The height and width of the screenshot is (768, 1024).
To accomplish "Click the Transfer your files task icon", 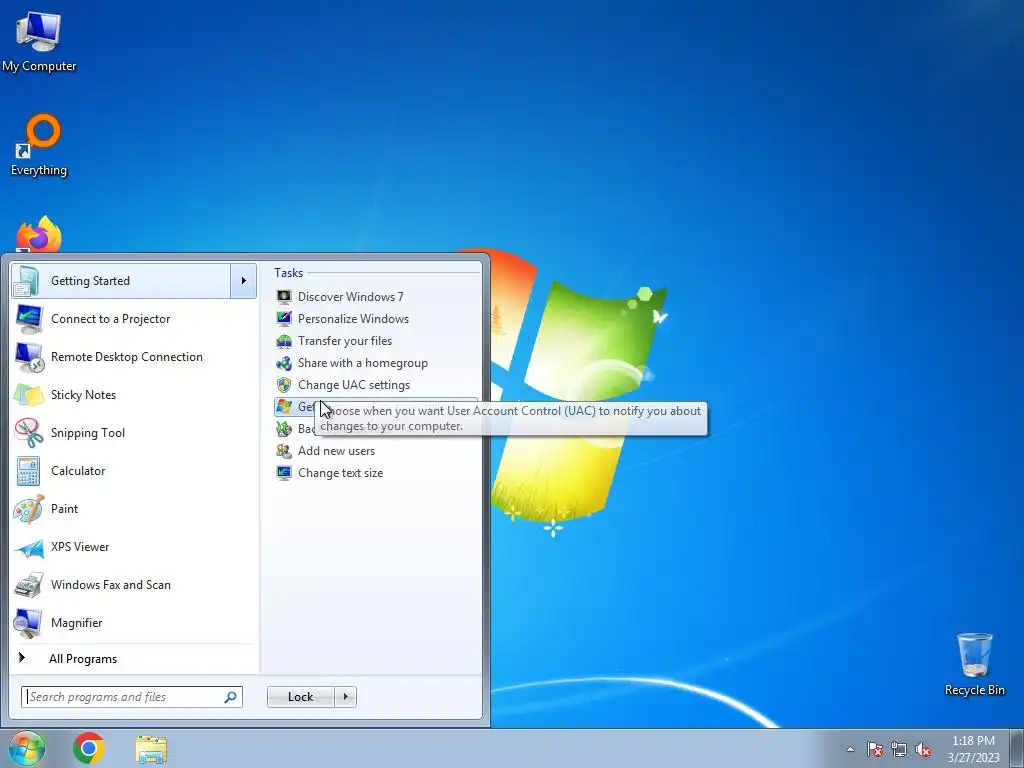I will pyautogui.click(x=283, y=341).
